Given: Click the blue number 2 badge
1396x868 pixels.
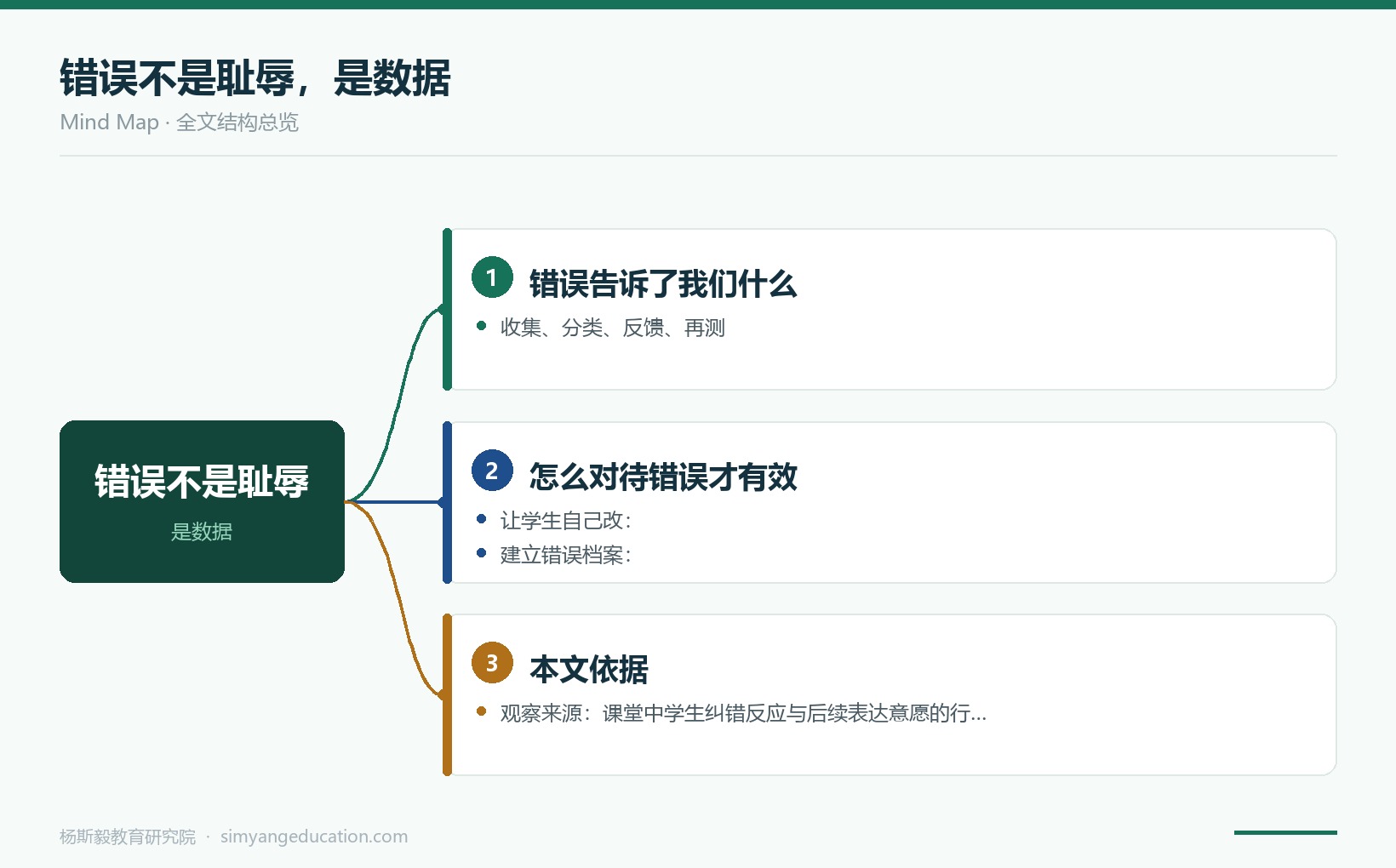Looking at the screenshot, I should 492,471.
